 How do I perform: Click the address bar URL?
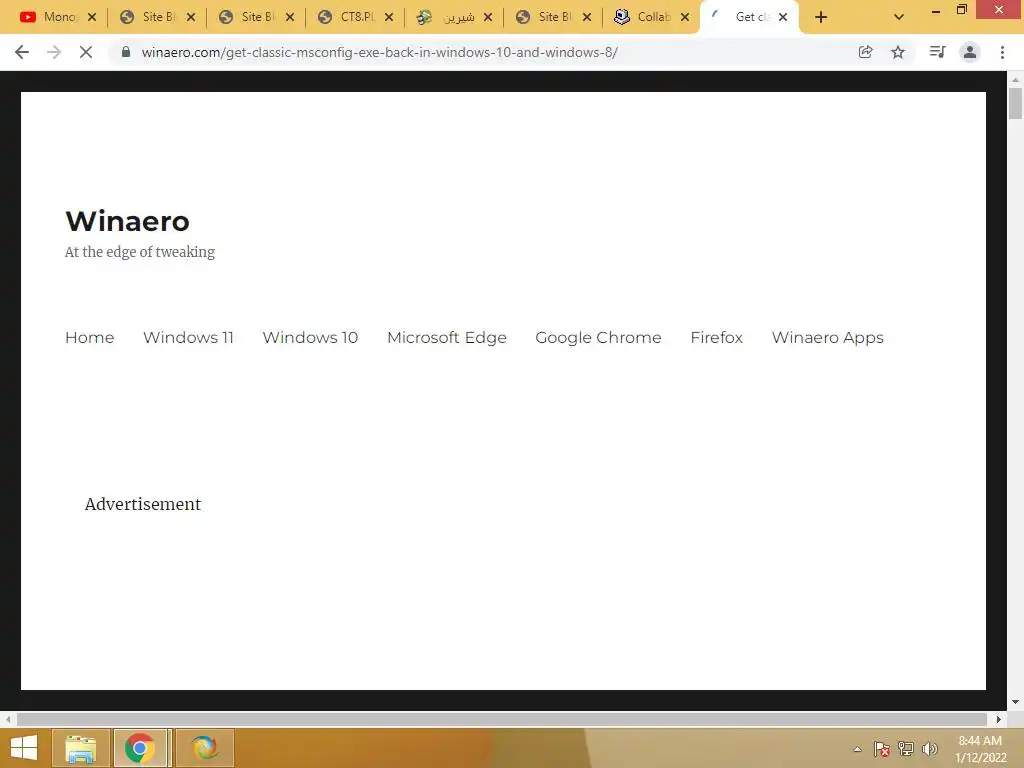[379, 52]
